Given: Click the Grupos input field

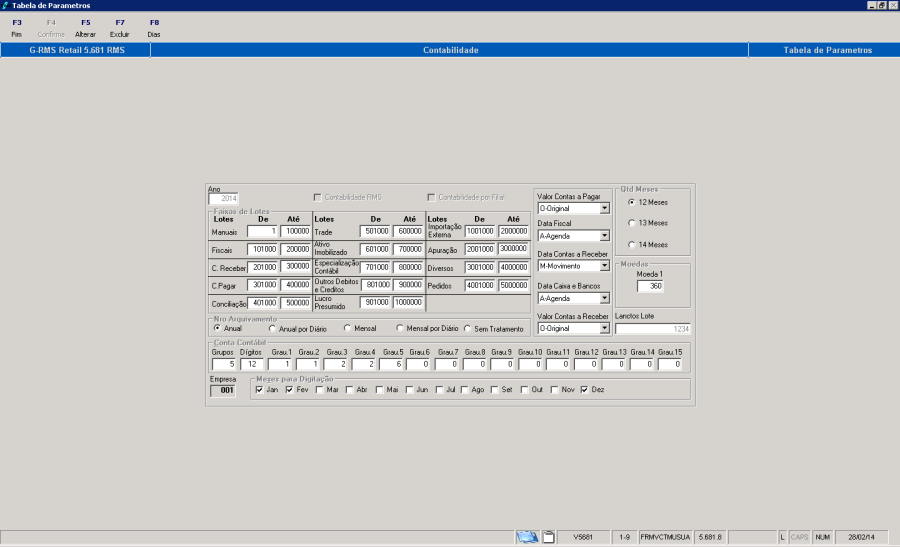Looking at the screenshot, I should (x=224, y=364).
